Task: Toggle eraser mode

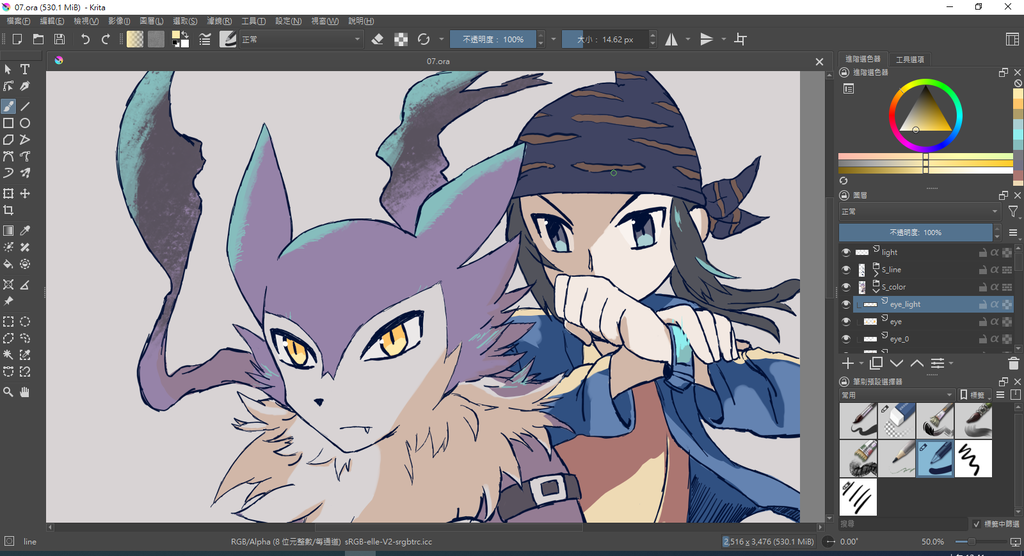Action: pos(377,39)
